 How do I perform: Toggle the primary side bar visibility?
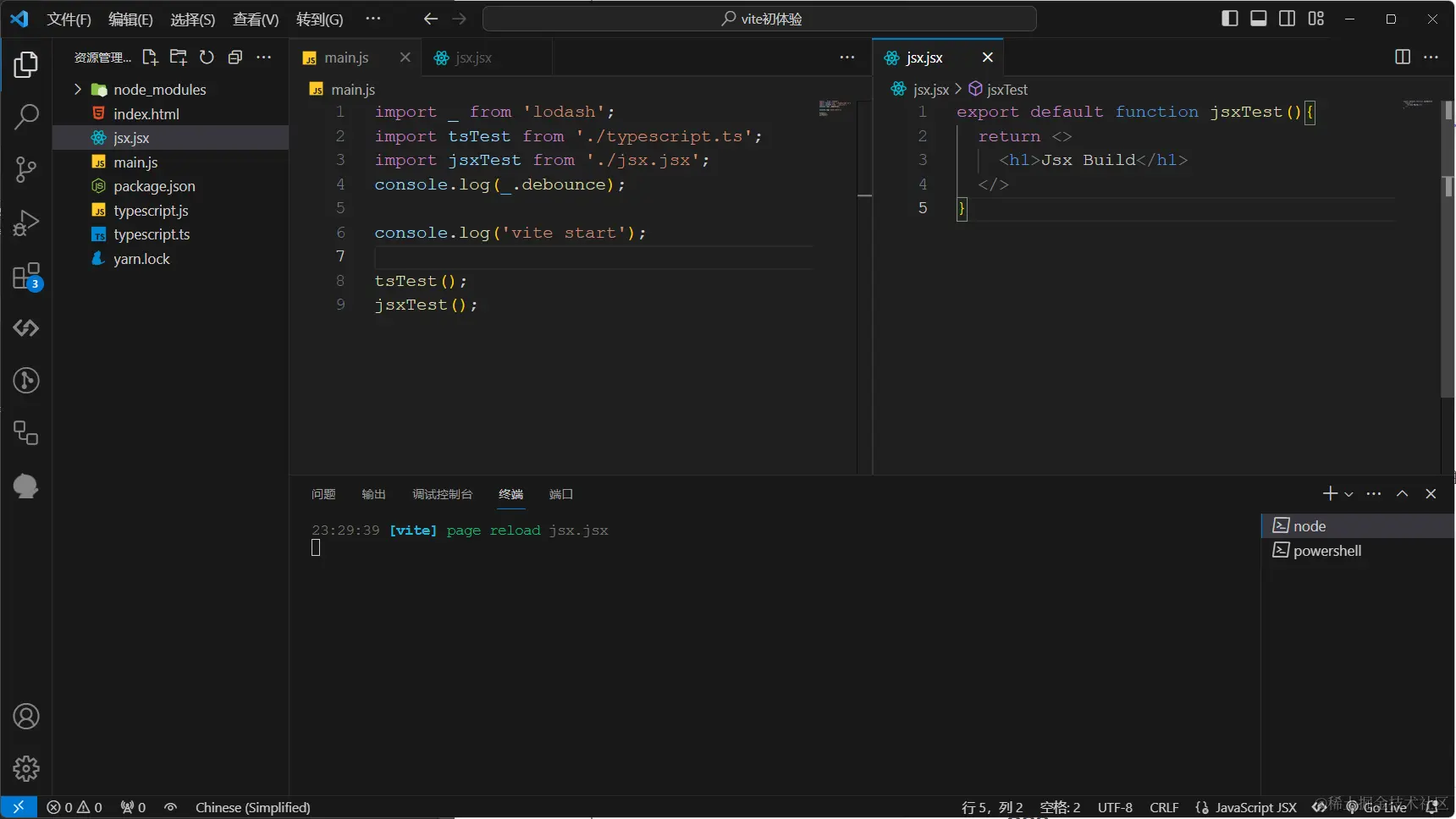[1230, 19]
